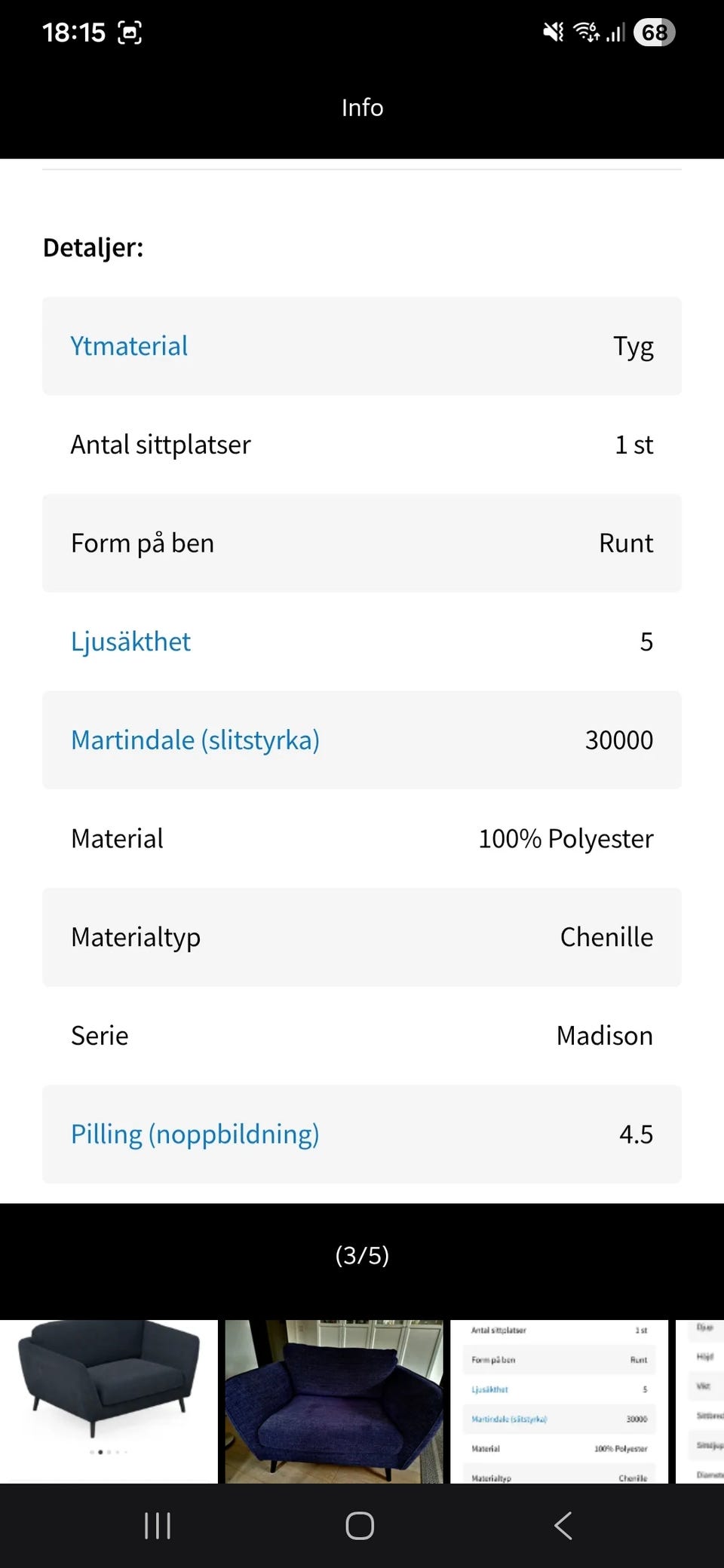This screenshot has height=1568, width=724.
Task: Select the partially visible fourth thumbnail
Action: [x=701, y=1401]
